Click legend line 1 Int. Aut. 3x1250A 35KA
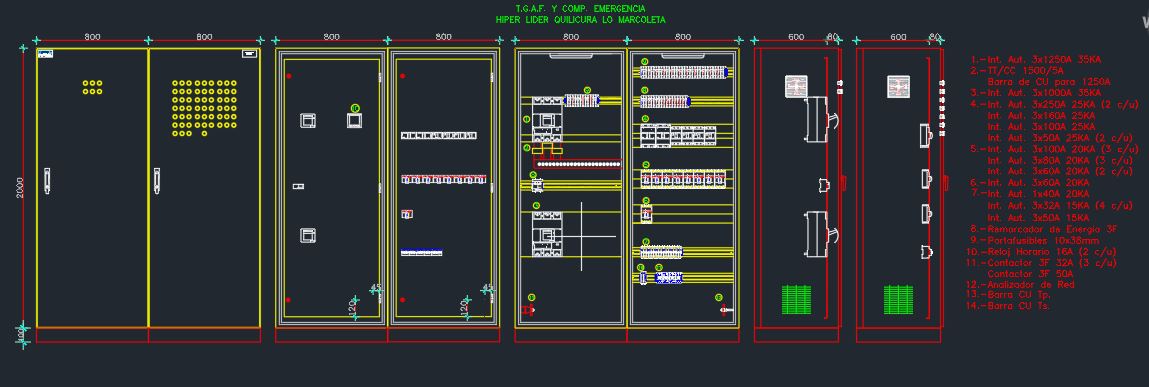The width and height of the screenshot is (1149, 387). point(1035,60)
